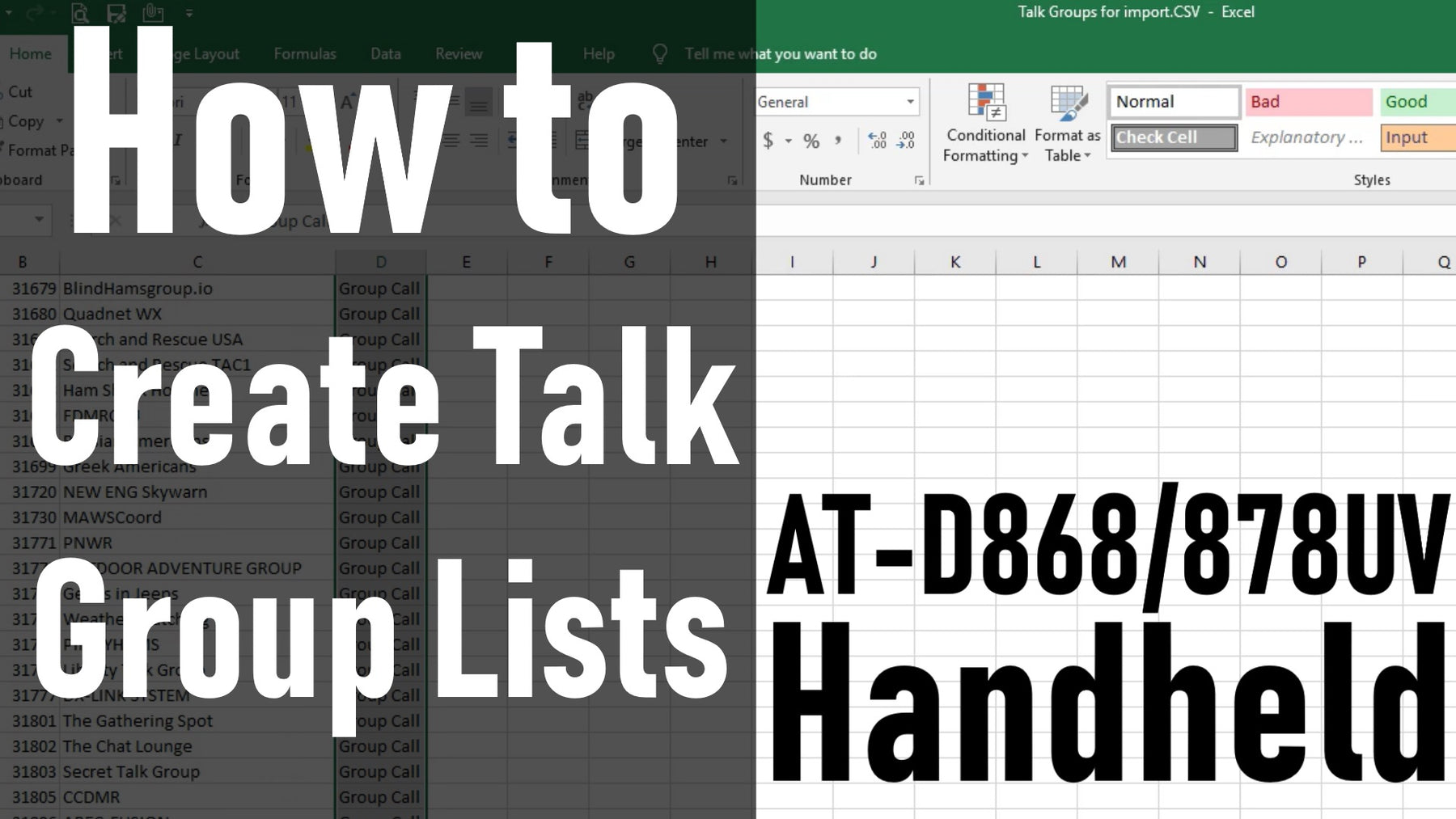Open the Number group dialog launcher
Image resolution: width=1456 pixels, height=819 pixels.
click(x=919, y=180)
